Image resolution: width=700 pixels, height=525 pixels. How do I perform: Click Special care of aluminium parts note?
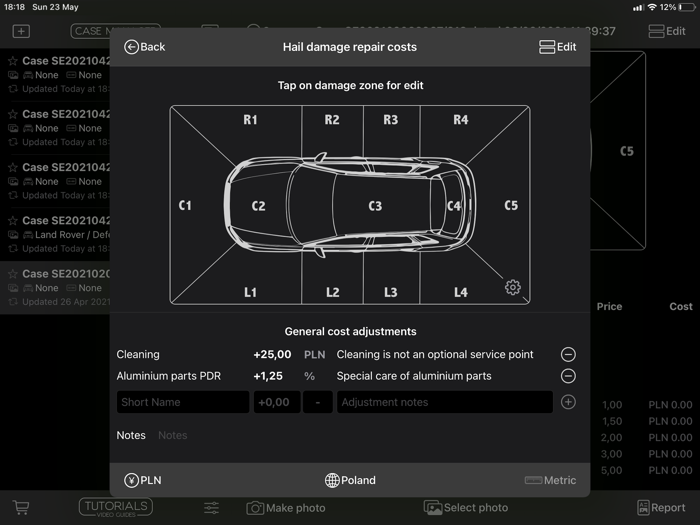coord(414,376)
